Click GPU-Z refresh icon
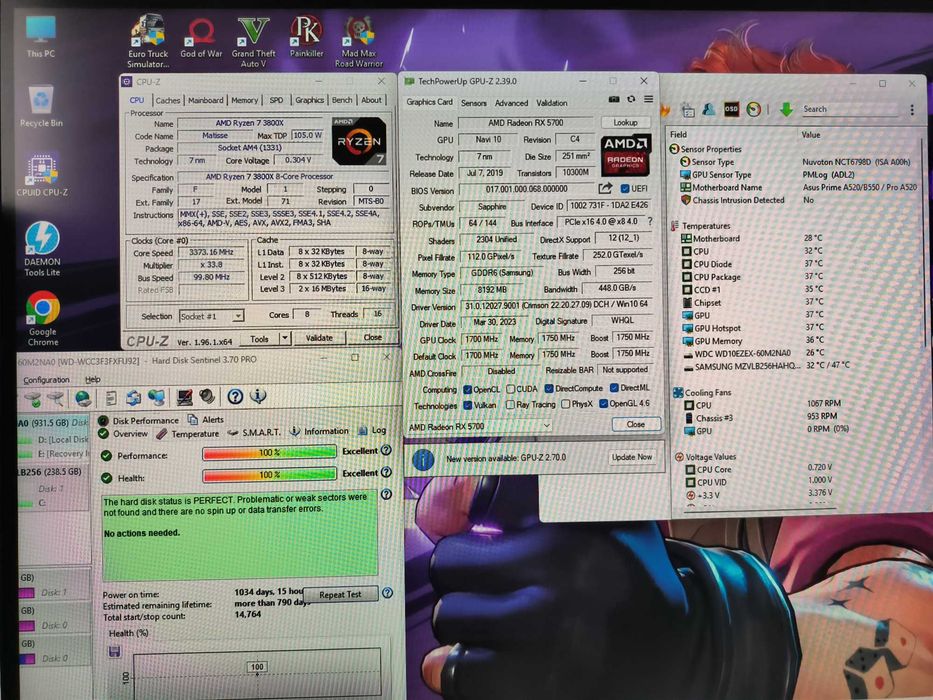The image size is (933, 700). [x=631, y=99]
